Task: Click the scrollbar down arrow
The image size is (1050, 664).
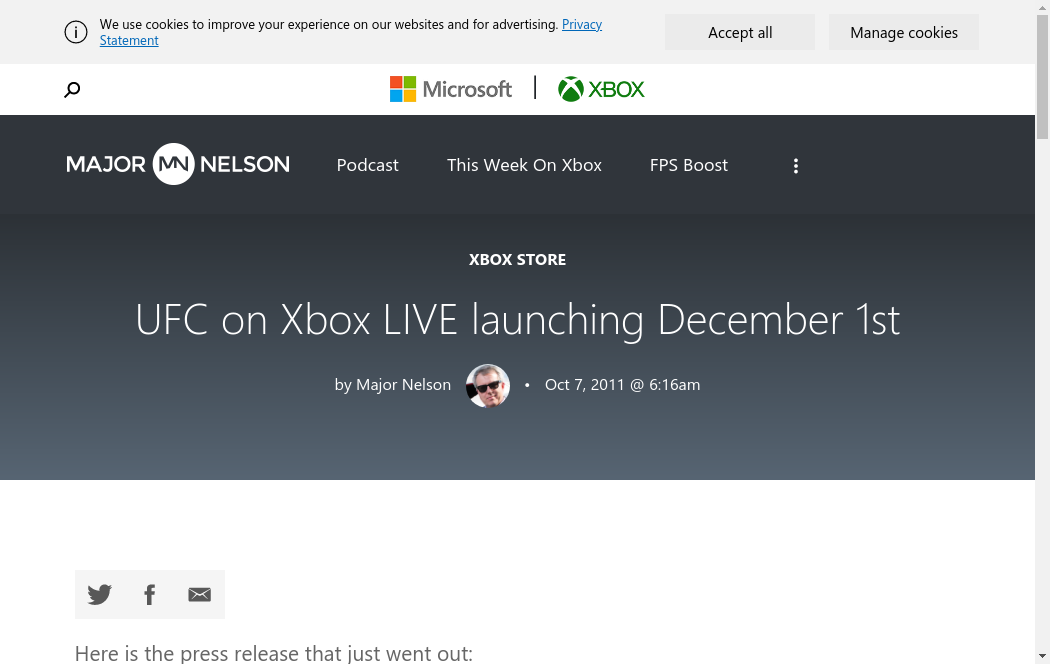Action: pos(1042,656)
